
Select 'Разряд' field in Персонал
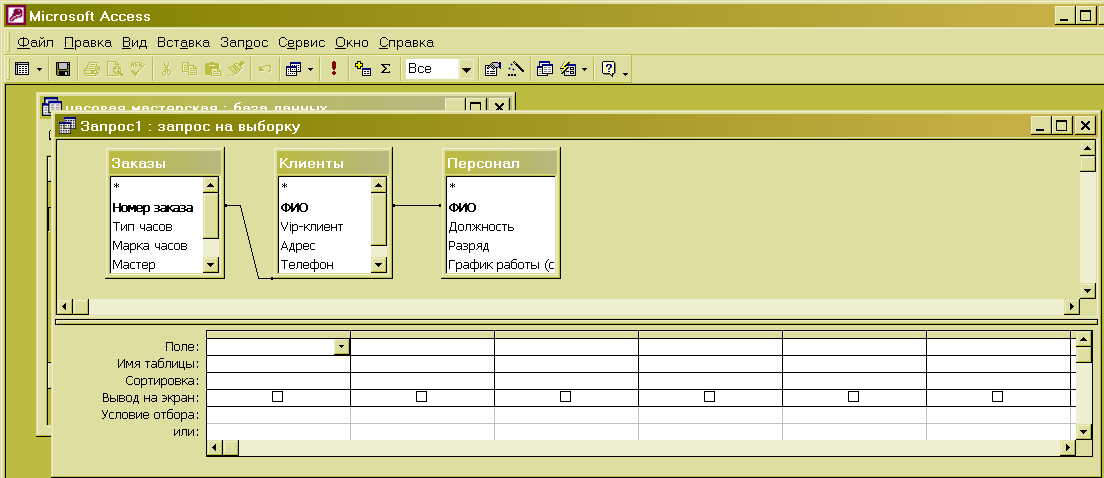click(469, 246)
